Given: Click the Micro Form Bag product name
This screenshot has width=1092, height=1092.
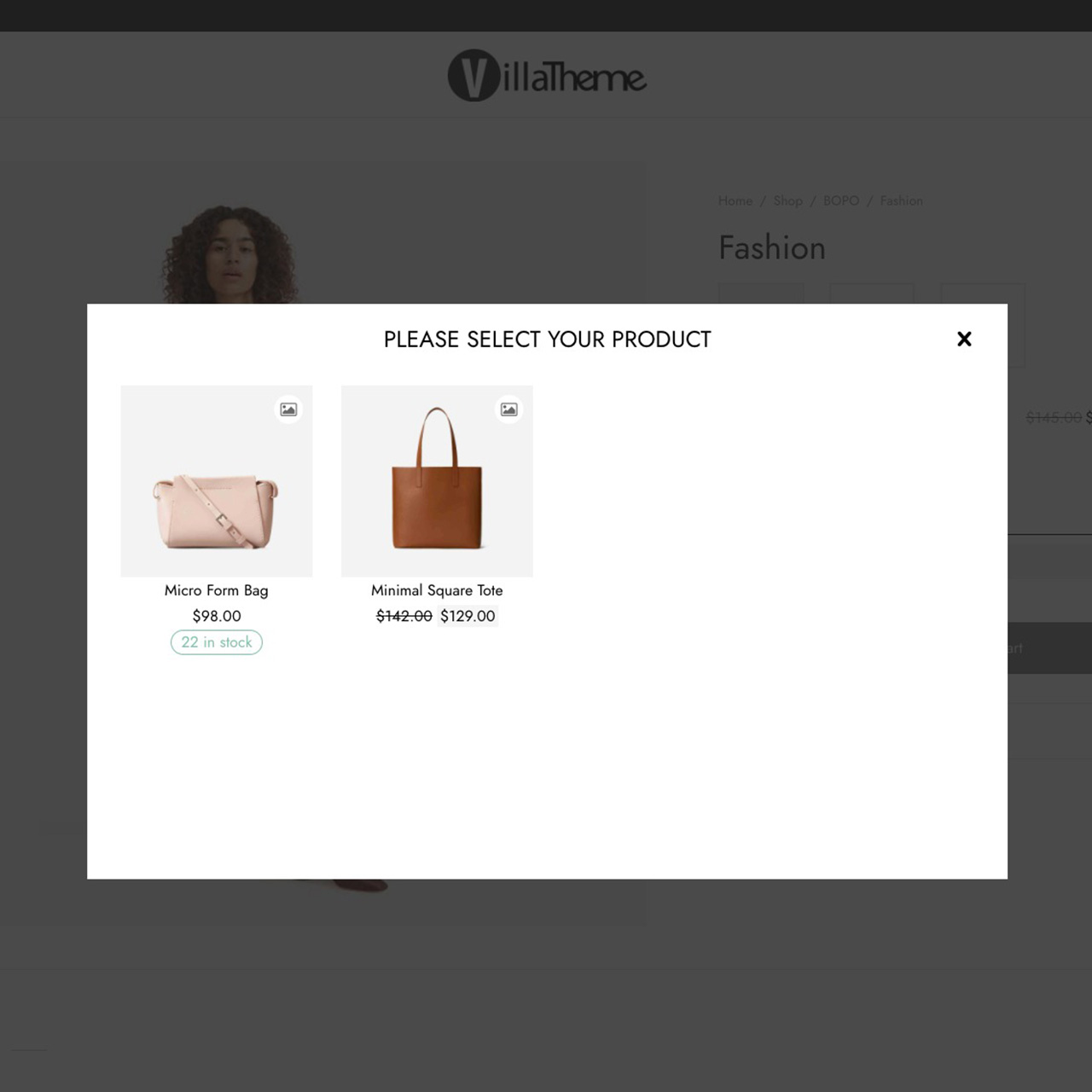Looking at the screenshot, I should click(217, 590).
